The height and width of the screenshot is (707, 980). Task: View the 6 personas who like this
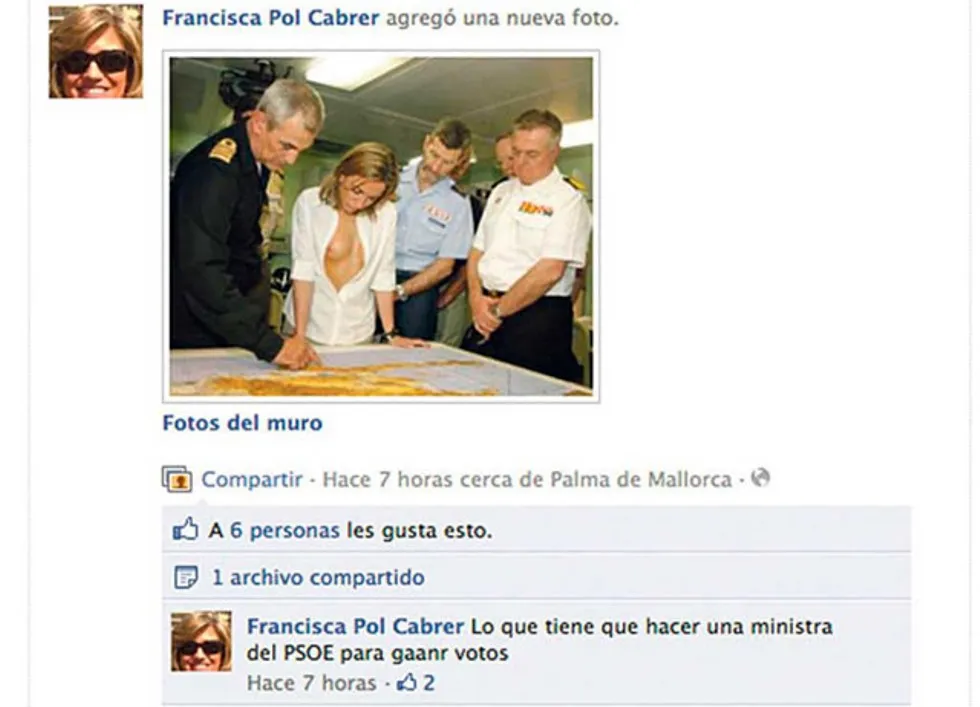coord(284,531)
